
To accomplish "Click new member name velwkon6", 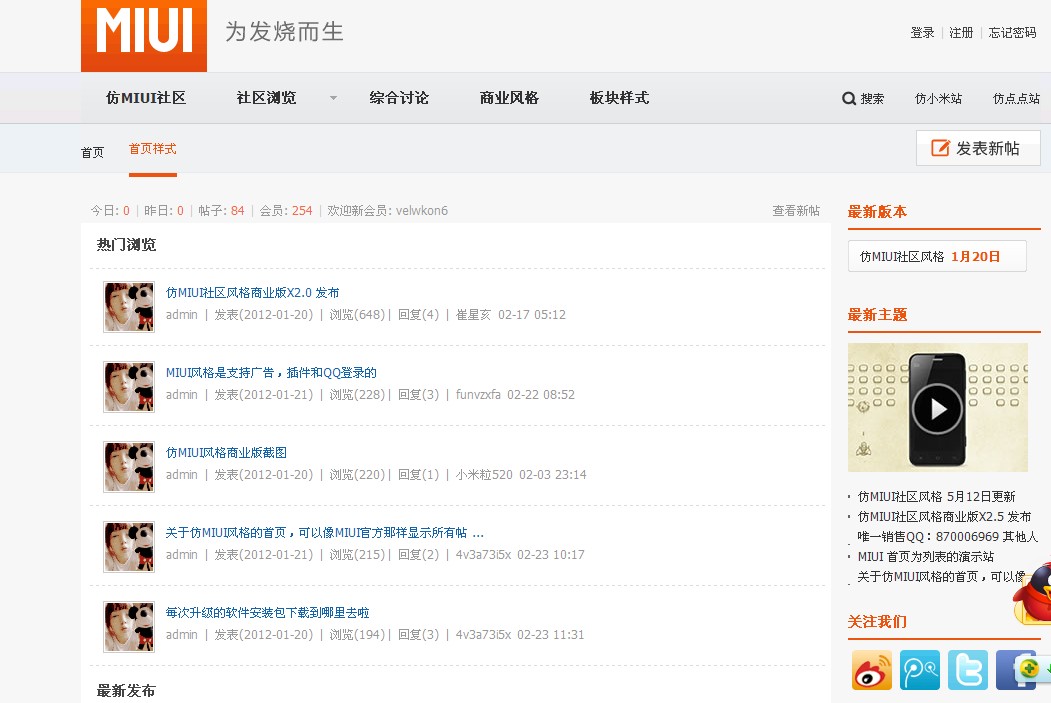I will coord(422,210).
